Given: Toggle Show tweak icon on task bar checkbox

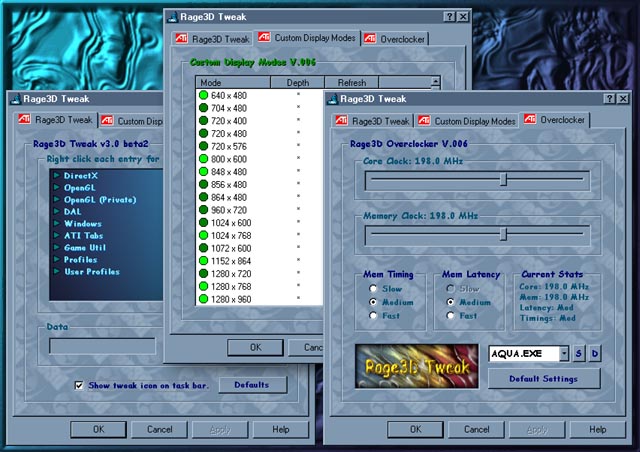Looking at the screenshot, I should point(79,385).
